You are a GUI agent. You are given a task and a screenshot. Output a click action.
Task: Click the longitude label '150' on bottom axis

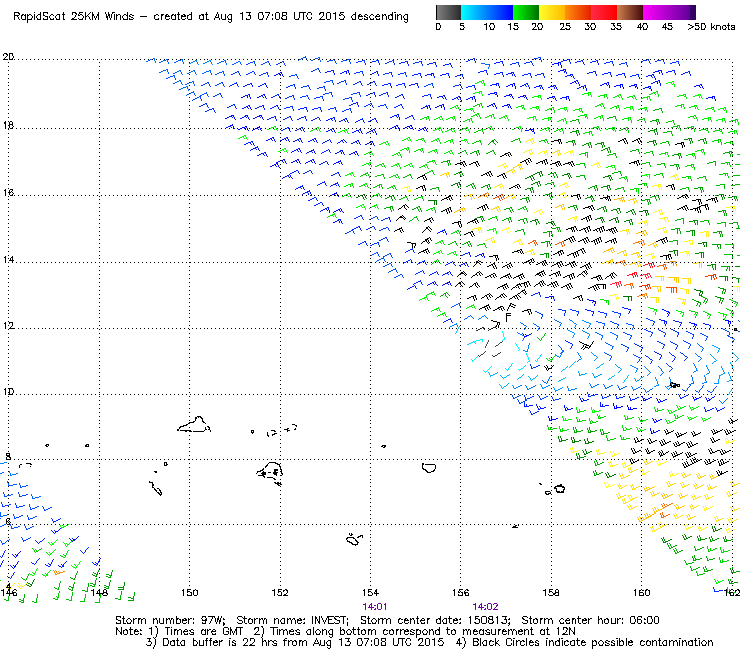(190, 592)
